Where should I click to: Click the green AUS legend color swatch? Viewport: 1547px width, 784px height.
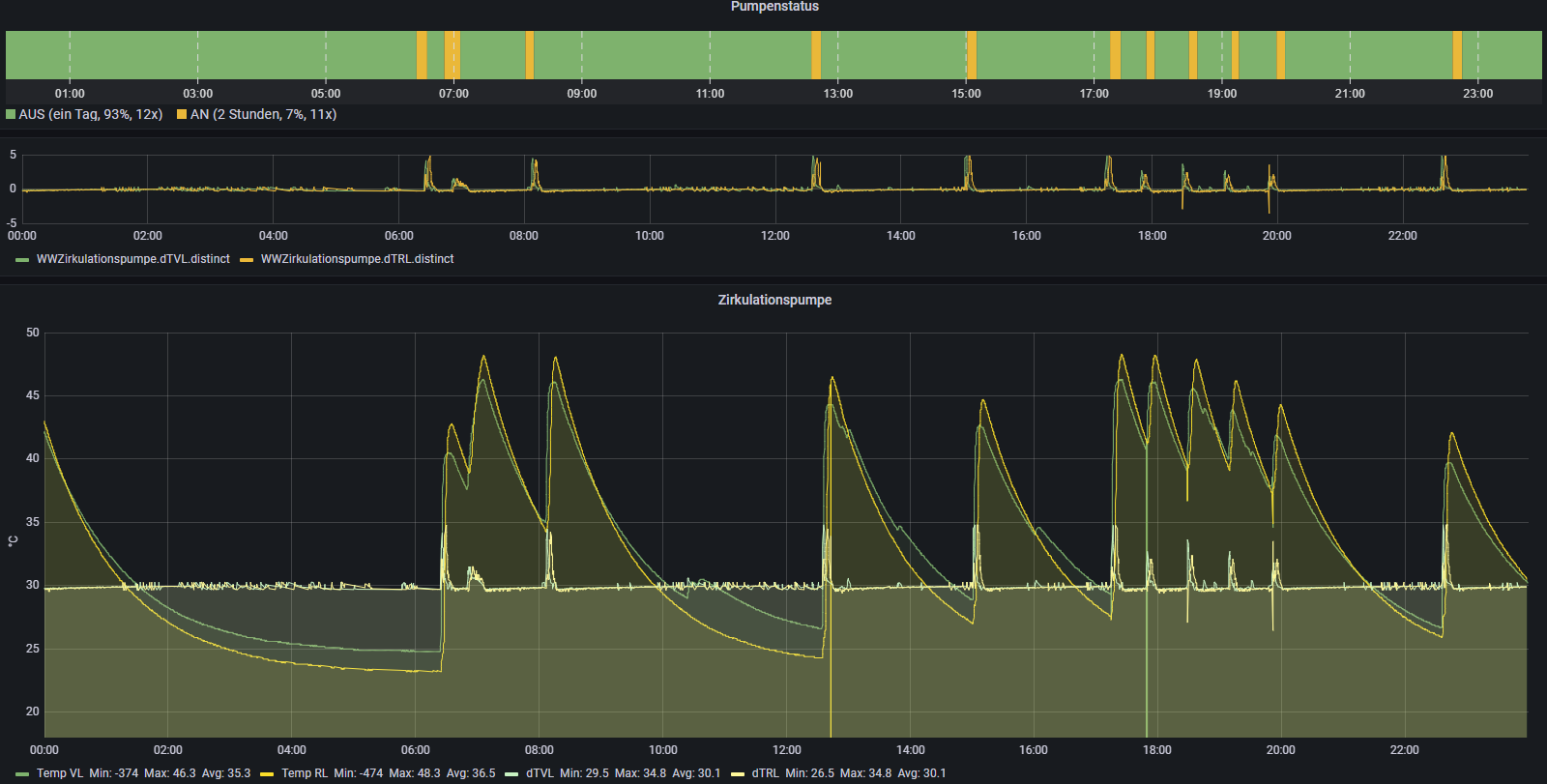(11, 114)
